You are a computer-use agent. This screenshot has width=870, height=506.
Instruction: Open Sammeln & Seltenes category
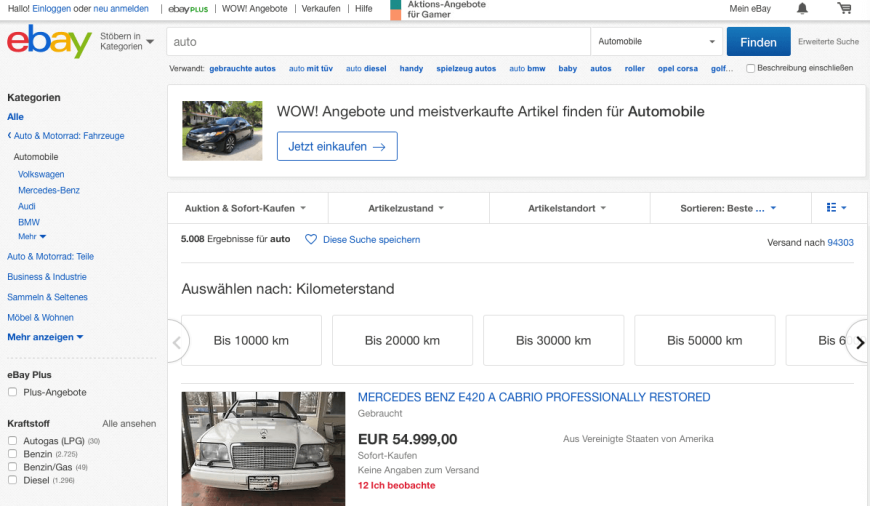point(47,297)
